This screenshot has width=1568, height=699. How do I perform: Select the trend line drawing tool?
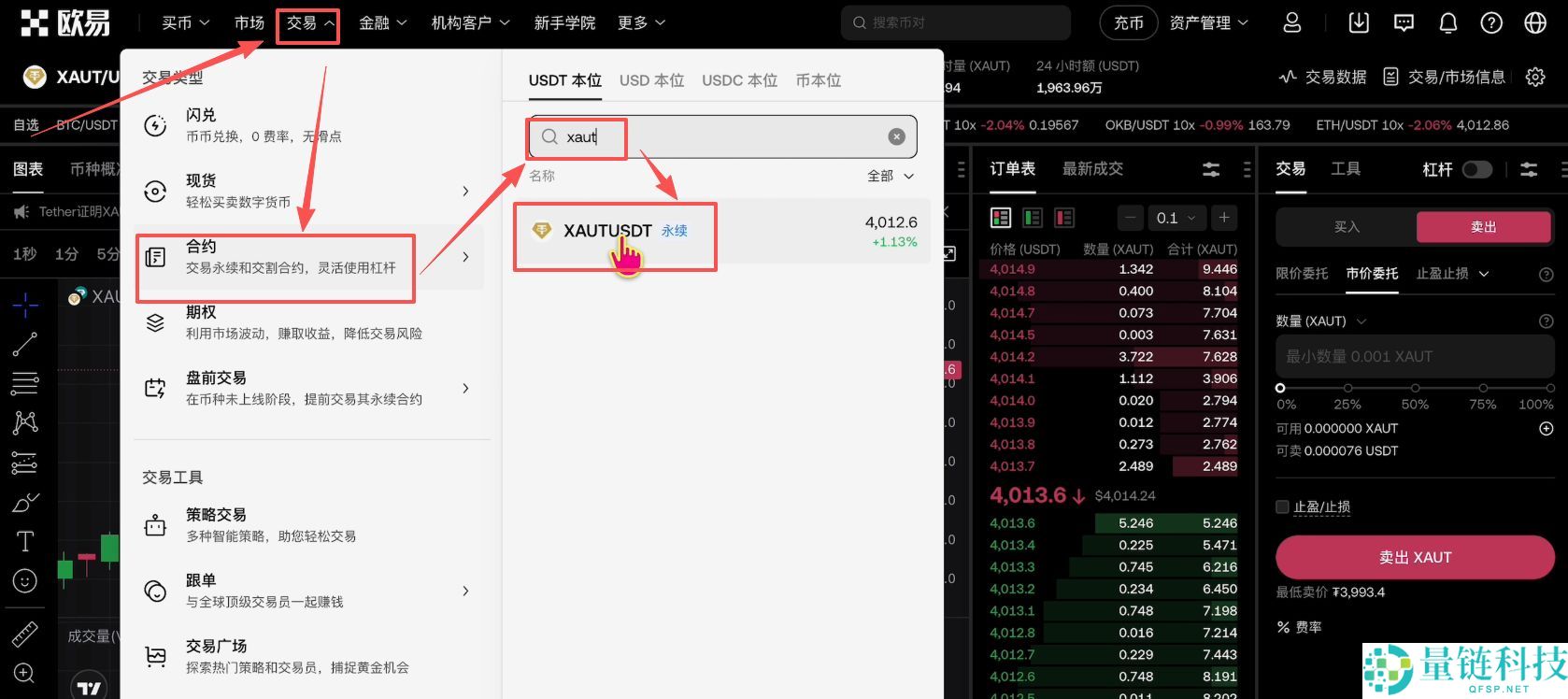pos(25,344)
